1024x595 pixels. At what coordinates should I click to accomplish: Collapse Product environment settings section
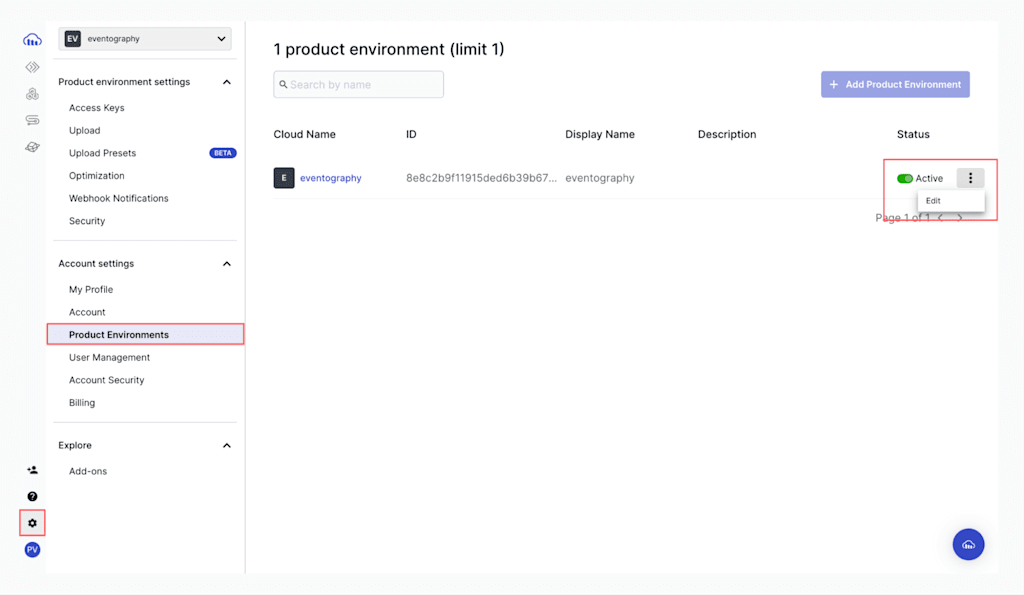(227, 82)
